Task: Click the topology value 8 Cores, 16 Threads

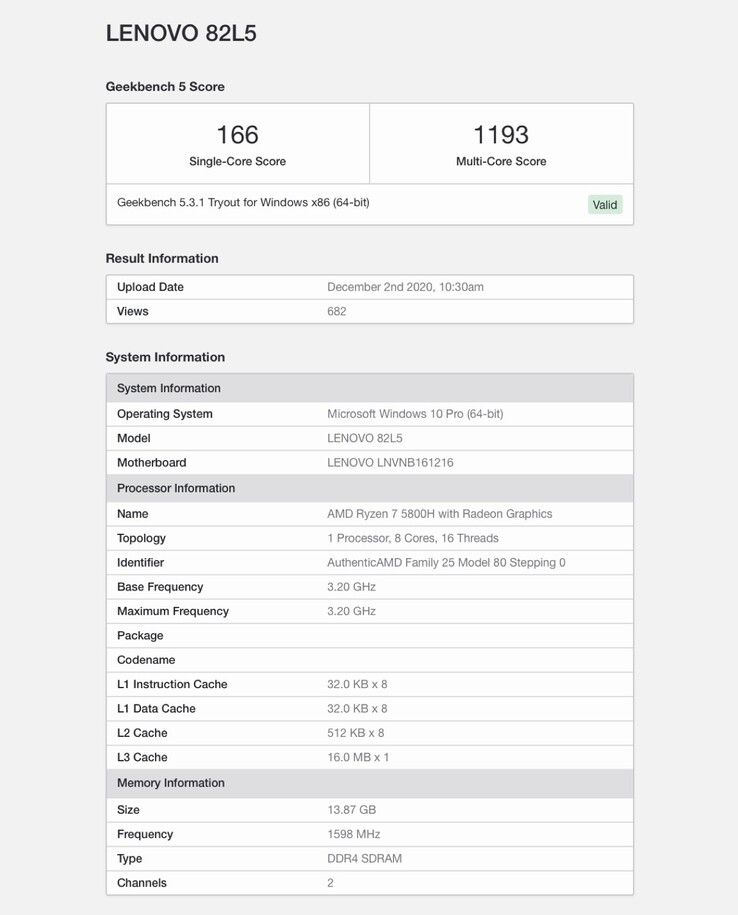Action: click(x=412, y=538)
